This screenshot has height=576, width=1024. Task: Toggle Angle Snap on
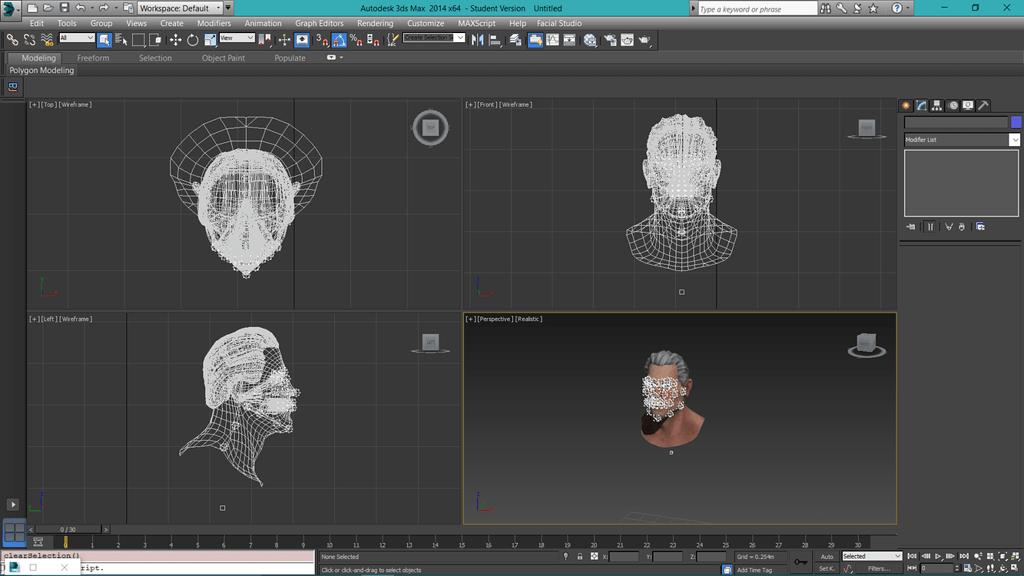[x=340, y=40]
